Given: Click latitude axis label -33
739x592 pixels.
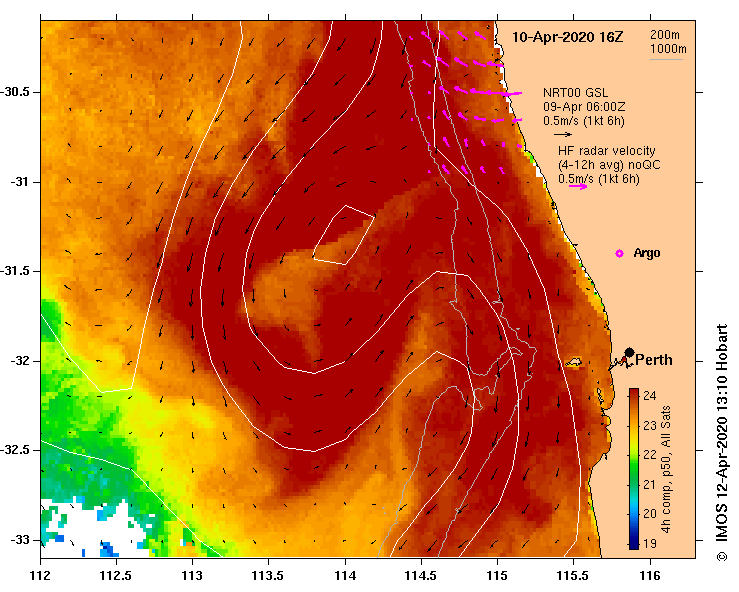Looking at the screenshot, I should click(19, 540).
